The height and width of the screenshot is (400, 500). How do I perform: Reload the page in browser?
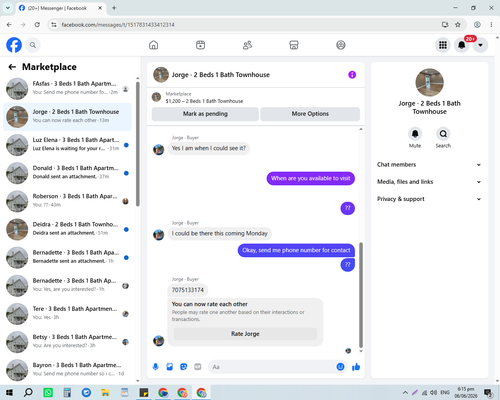(x=37, y=25)
